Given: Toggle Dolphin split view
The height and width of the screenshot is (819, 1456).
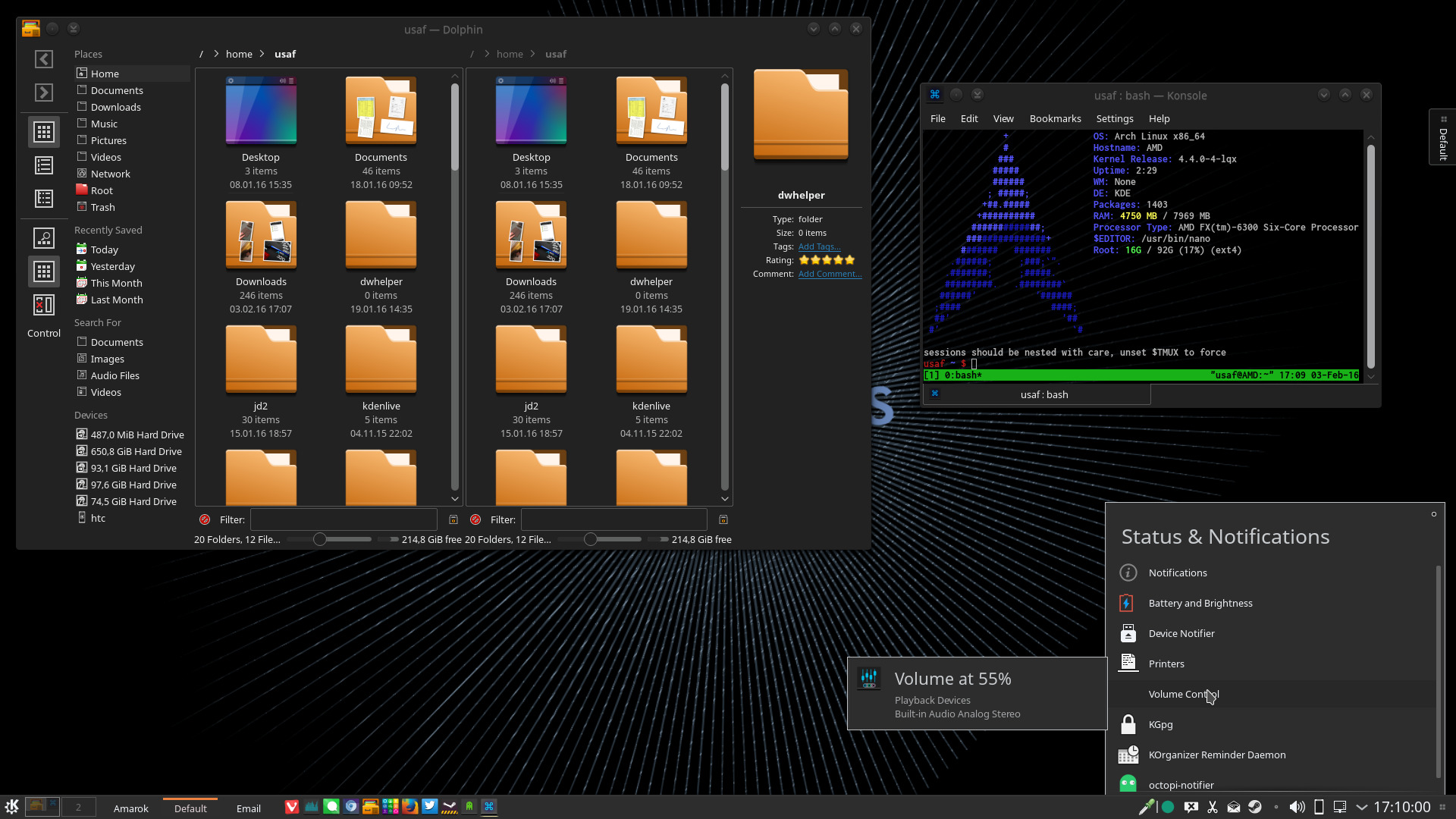Looking at the screenshot, I should [44, 305].
